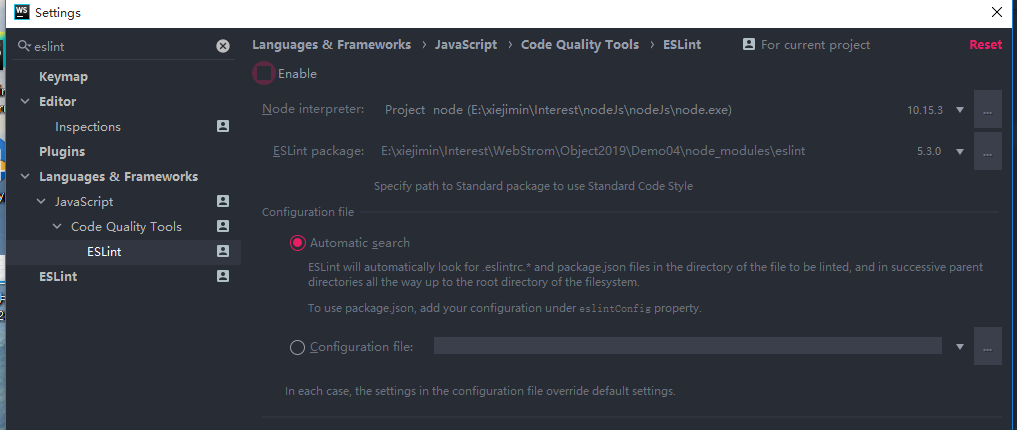The width and height of the screenshot is (1017, 430).
Task: Collapse the Languages & Frameworks tree node
Action: [x=26, y=177]
